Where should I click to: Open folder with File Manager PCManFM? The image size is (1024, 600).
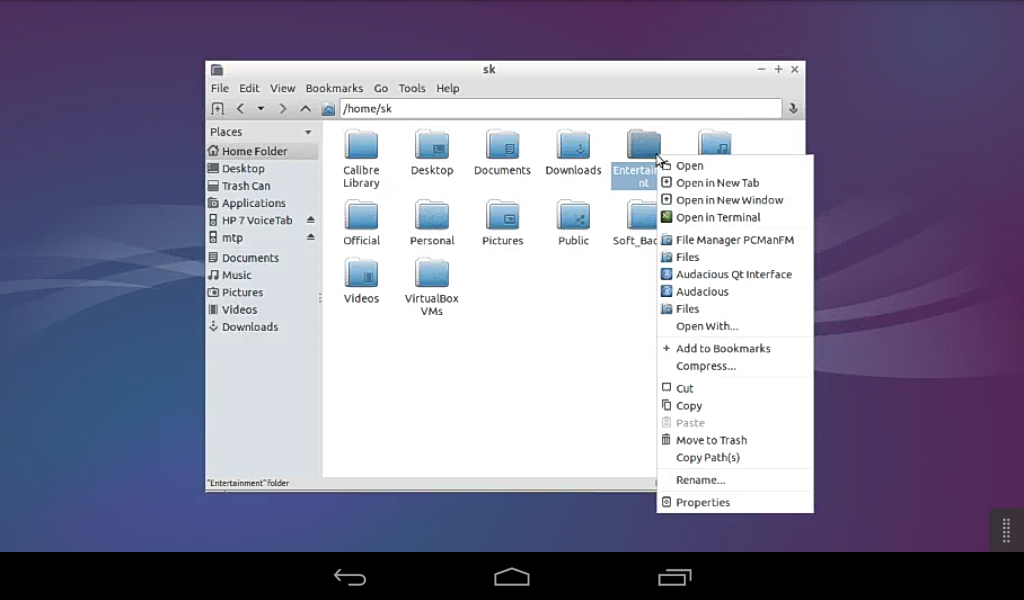click(x=735, y=240)
